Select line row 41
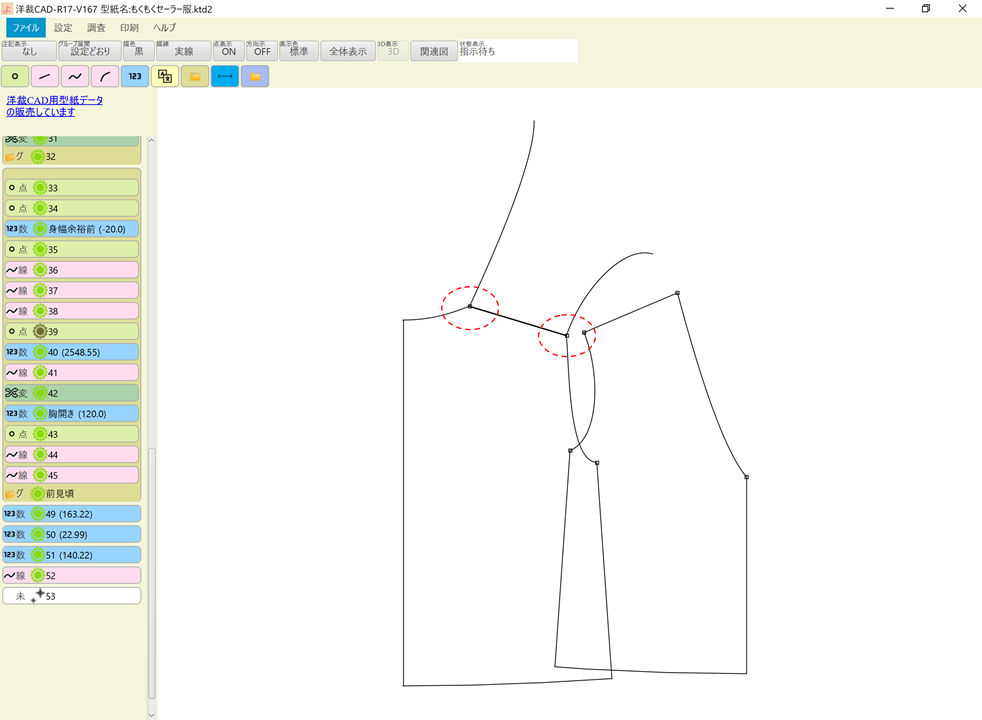 [x=71, y=373]
